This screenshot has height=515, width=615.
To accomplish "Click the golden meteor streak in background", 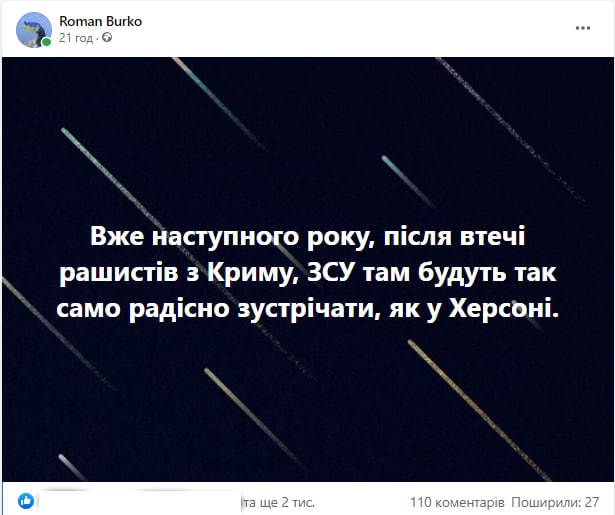I will [x=479, y=409].
